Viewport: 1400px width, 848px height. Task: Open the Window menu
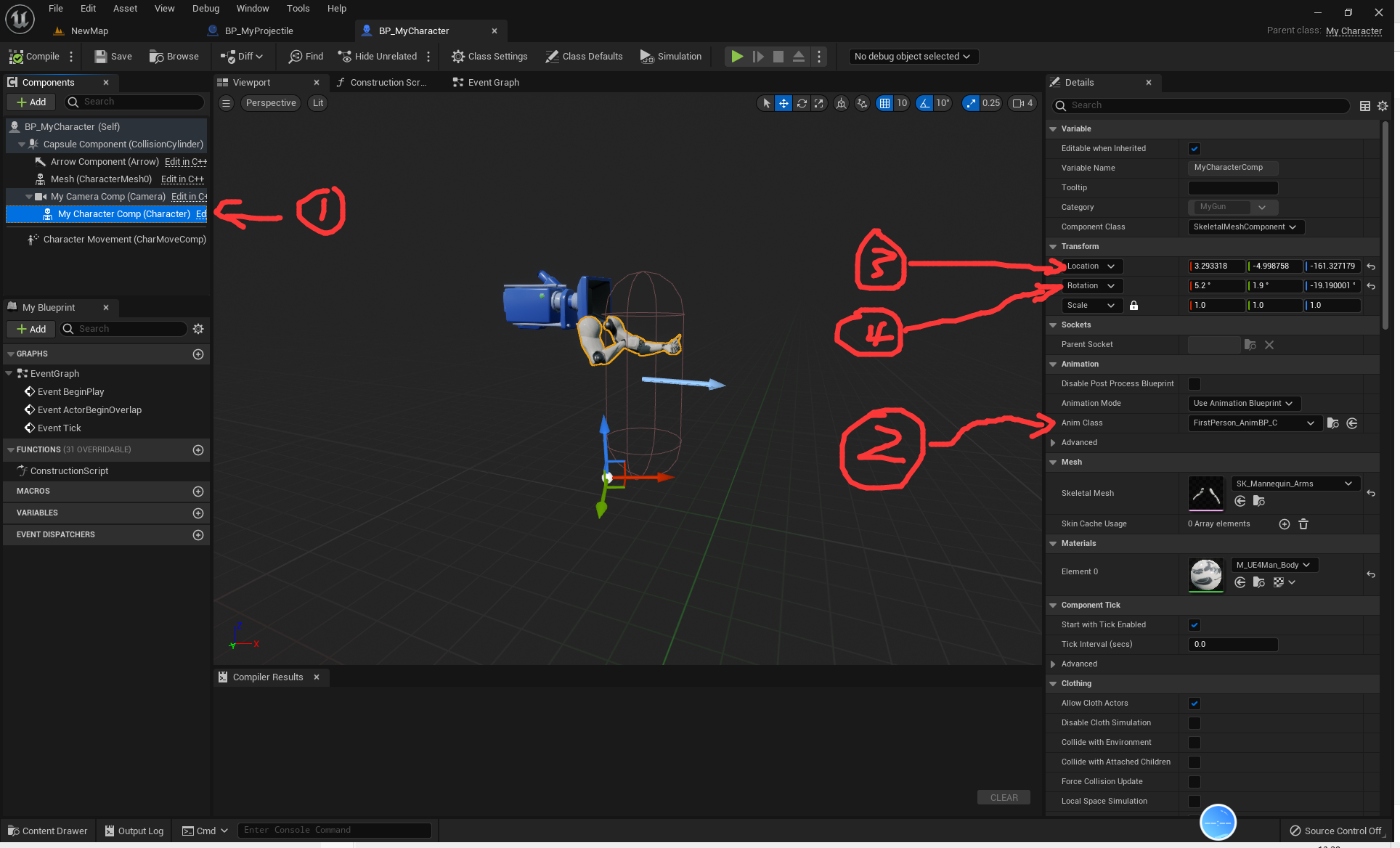(253, 8)
